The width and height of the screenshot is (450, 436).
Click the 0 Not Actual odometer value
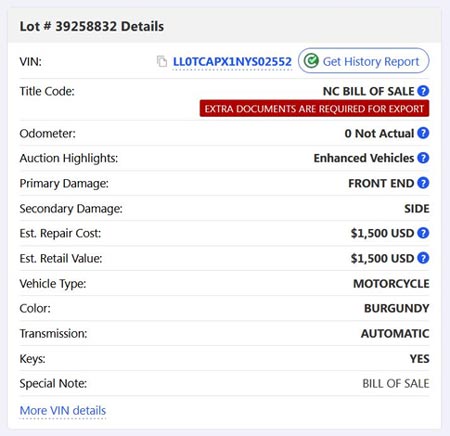379,133
